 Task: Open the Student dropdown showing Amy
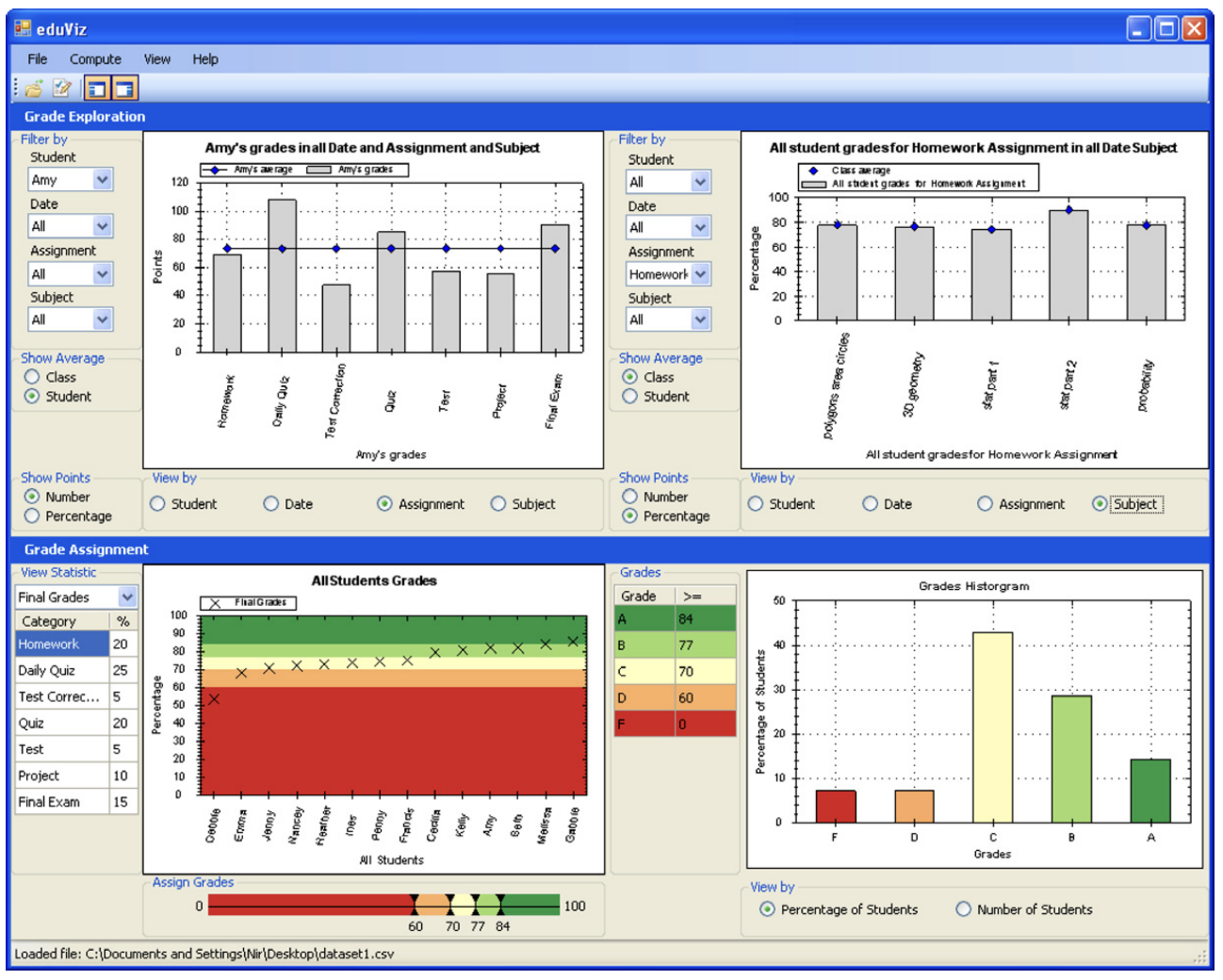pos(103,179)
